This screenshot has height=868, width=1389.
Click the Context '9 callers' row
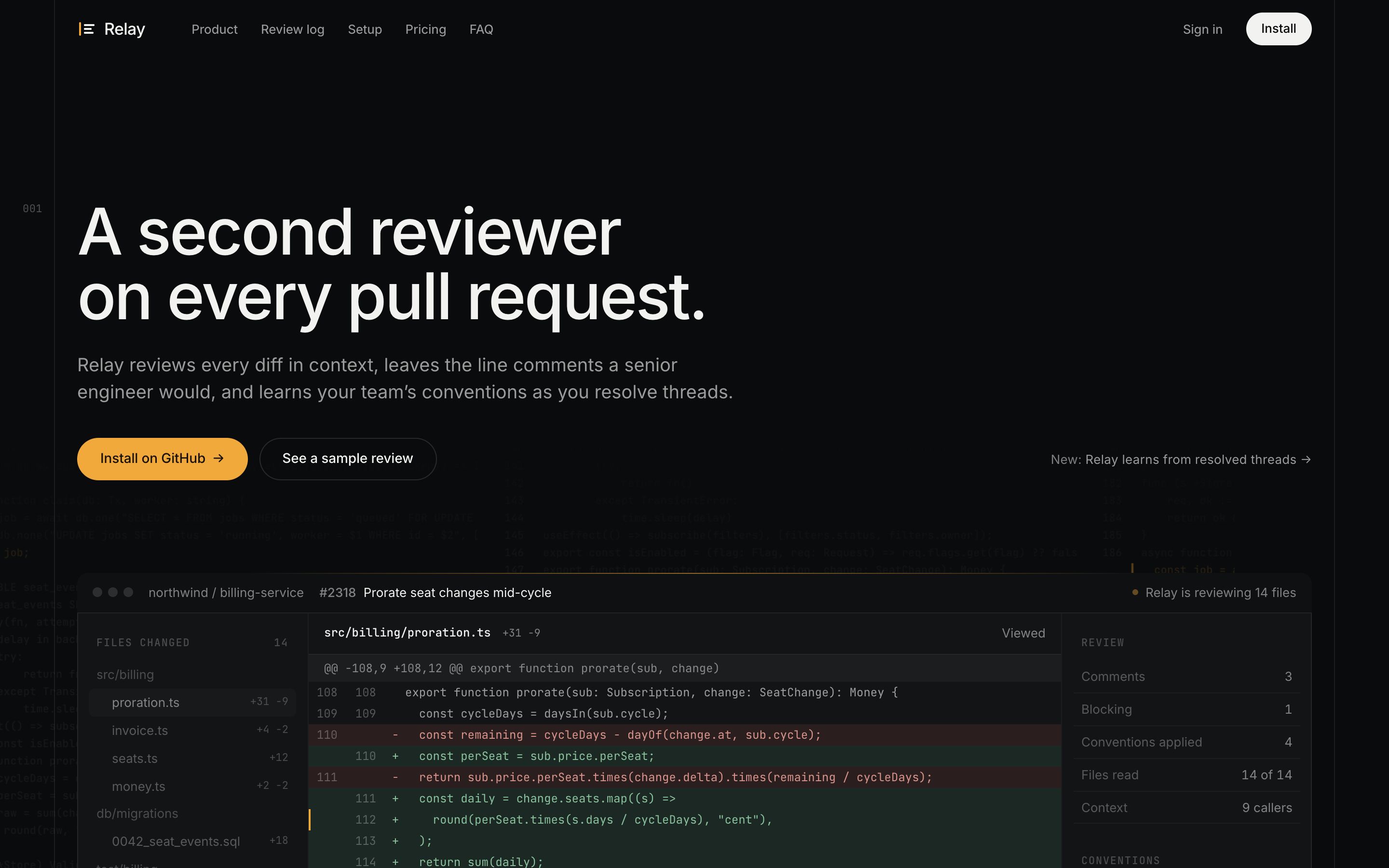(1186, 808)
